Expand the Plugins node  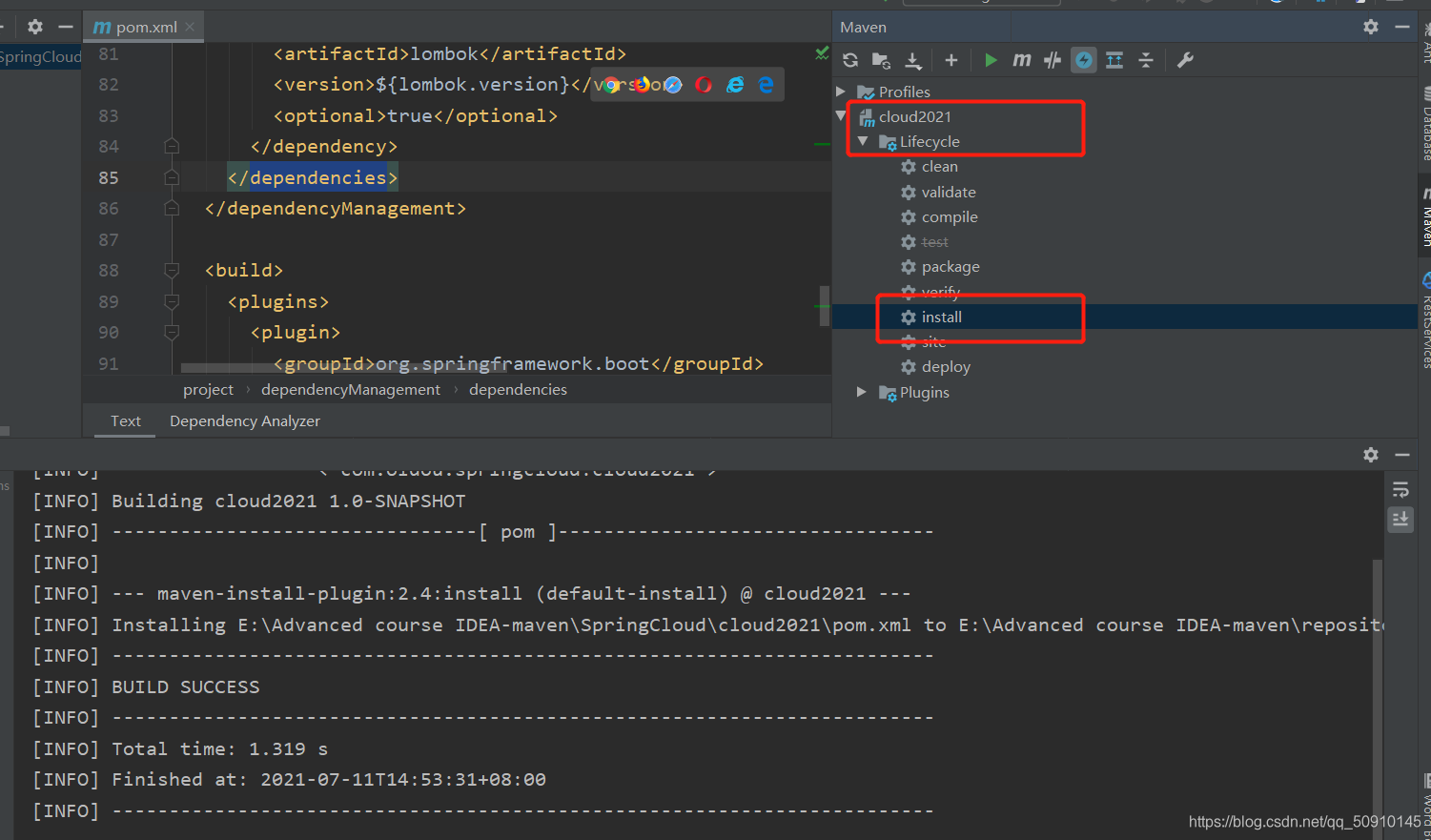coord(862,392)
